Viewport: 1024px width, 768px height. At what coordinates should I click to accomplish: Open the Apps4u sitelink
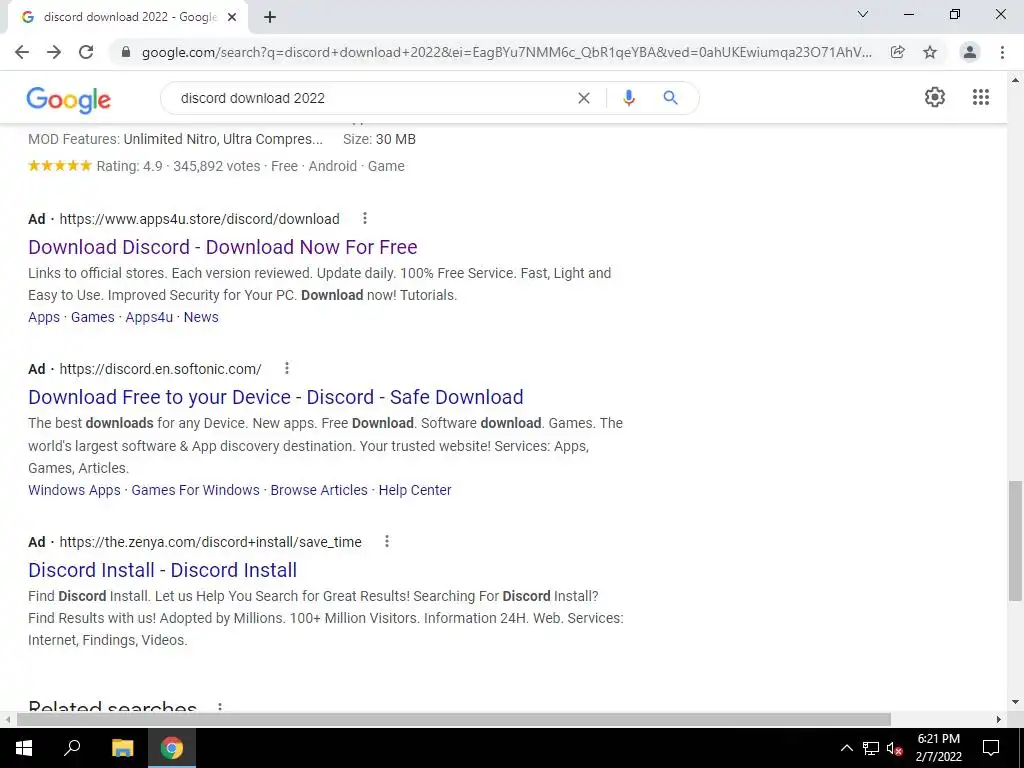(x=149, y=317)
